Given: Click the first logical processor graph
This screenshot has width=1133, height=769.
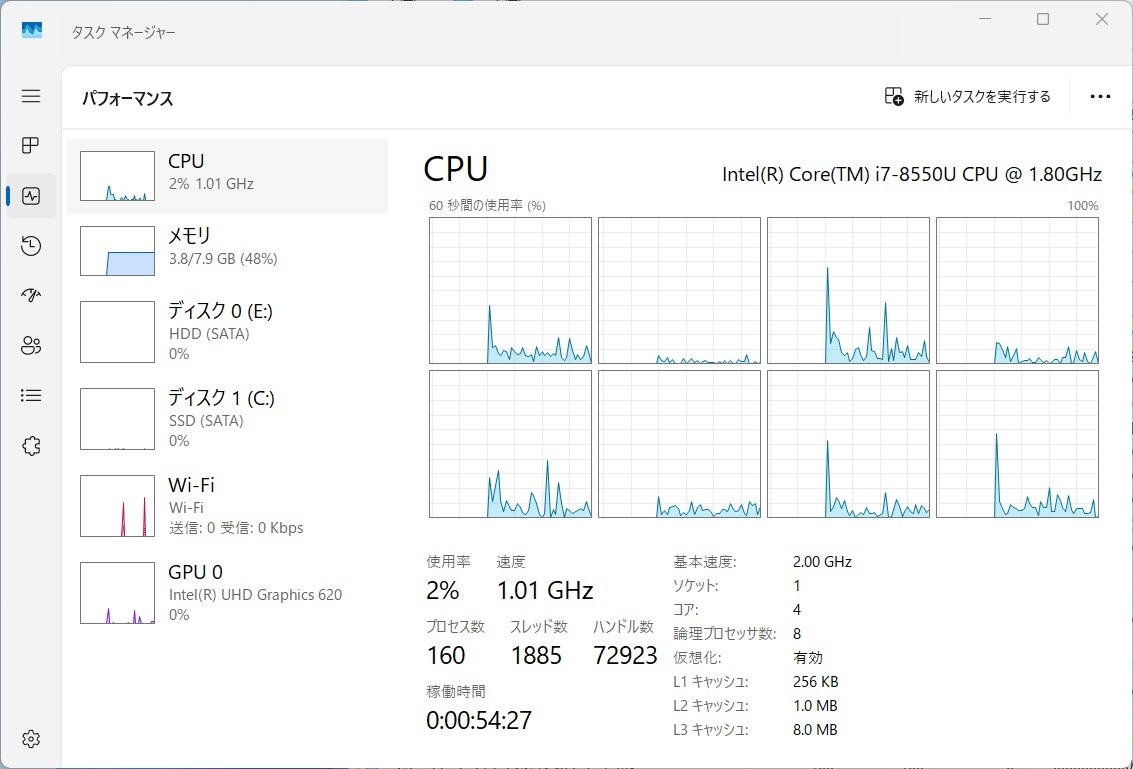Looking at the screenshot, I should click(x=510, y=291).
